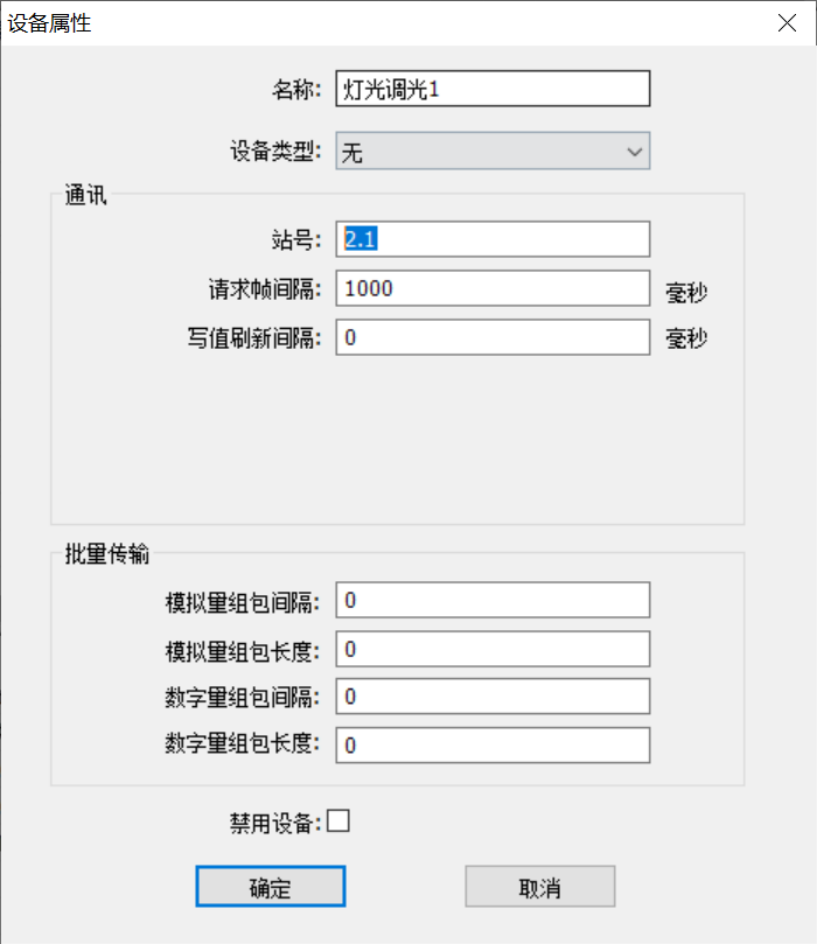
Task: Select the 写值刷新间隔 input box
Action: point(492,337)
